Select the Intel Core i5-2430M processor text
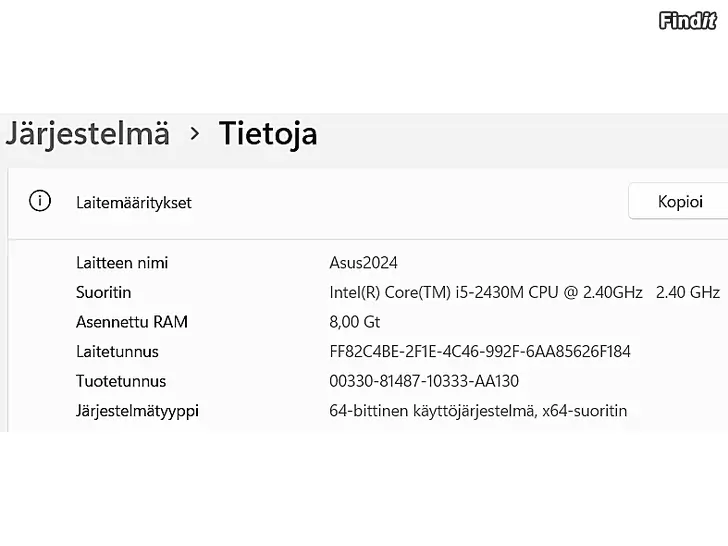Screen dimensions: 728x546 tap(486, 293)
